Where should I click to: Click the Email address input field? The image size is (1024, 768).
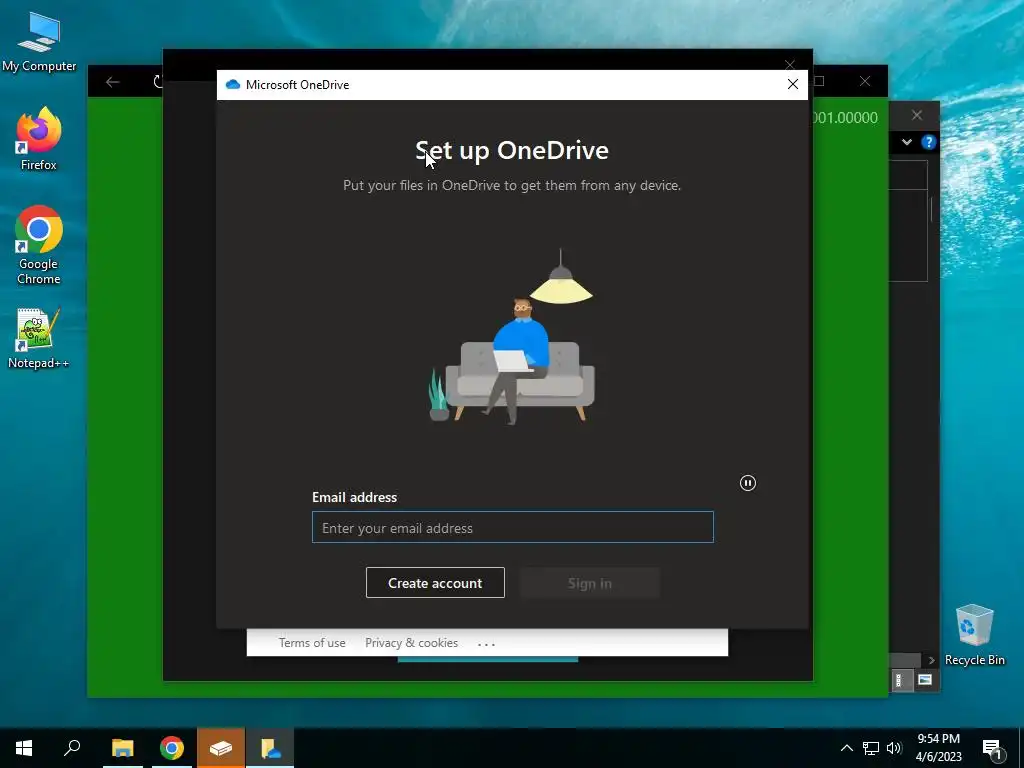(x=513, y=527)
